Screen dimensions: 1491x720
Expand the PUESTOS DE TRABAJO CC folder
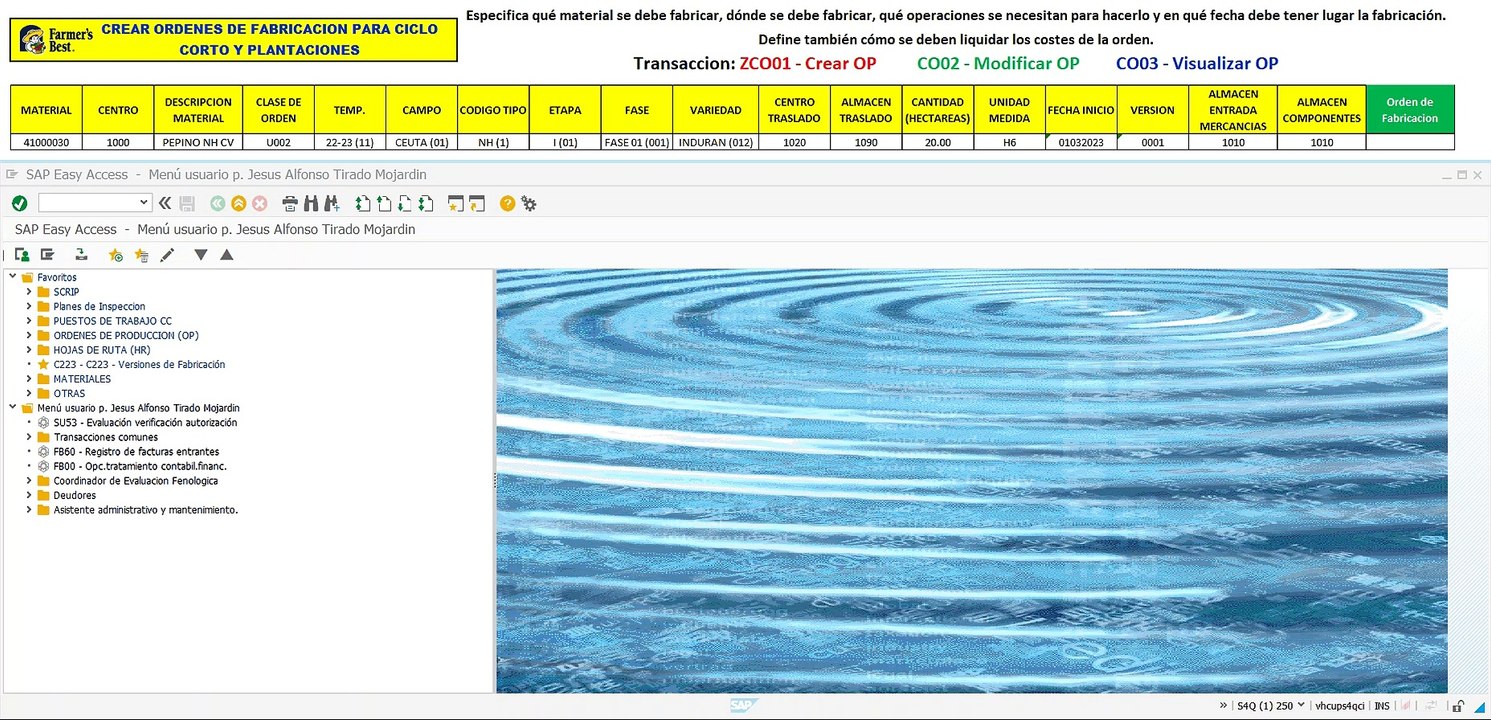(x=29, y=321)
